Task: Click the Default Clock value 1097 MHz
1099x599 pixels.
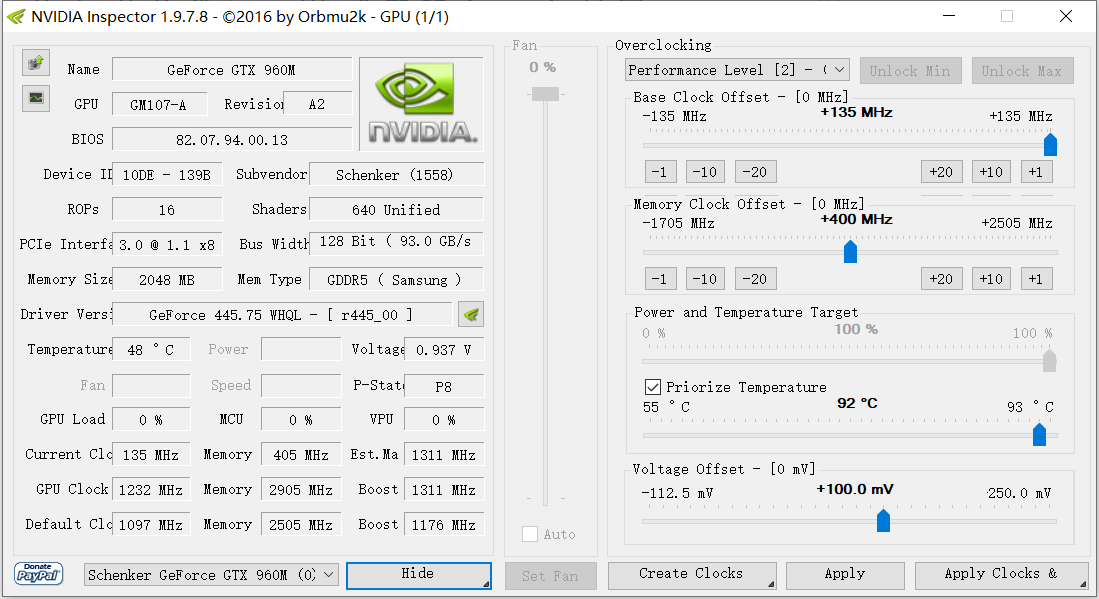Action: coord(151,525)
